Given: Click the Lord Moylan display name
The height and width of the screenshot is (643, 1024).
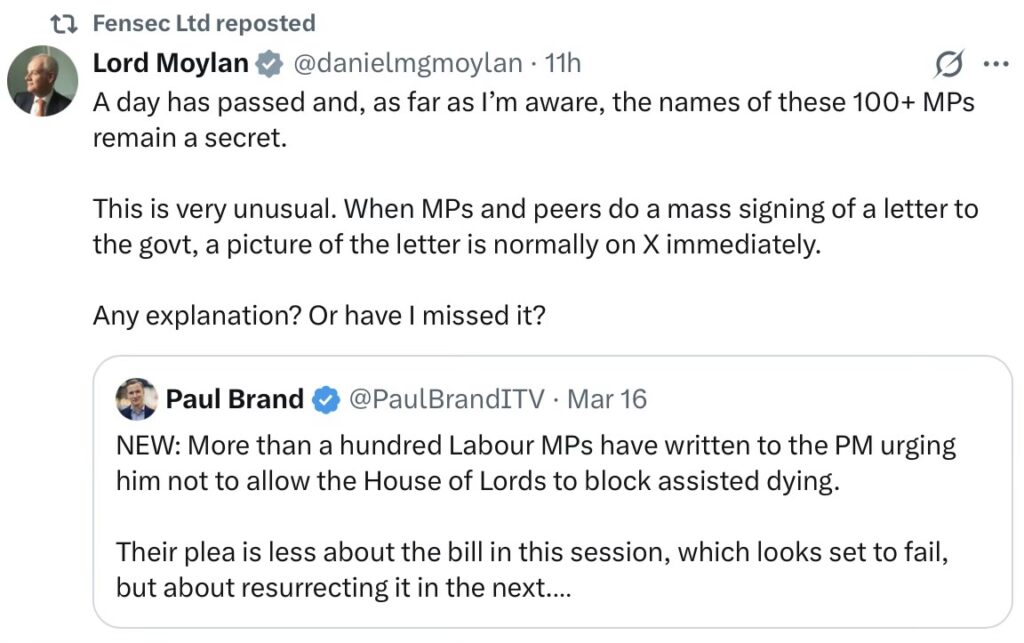Looking at the screenshot, I should [x=170, y=64].
